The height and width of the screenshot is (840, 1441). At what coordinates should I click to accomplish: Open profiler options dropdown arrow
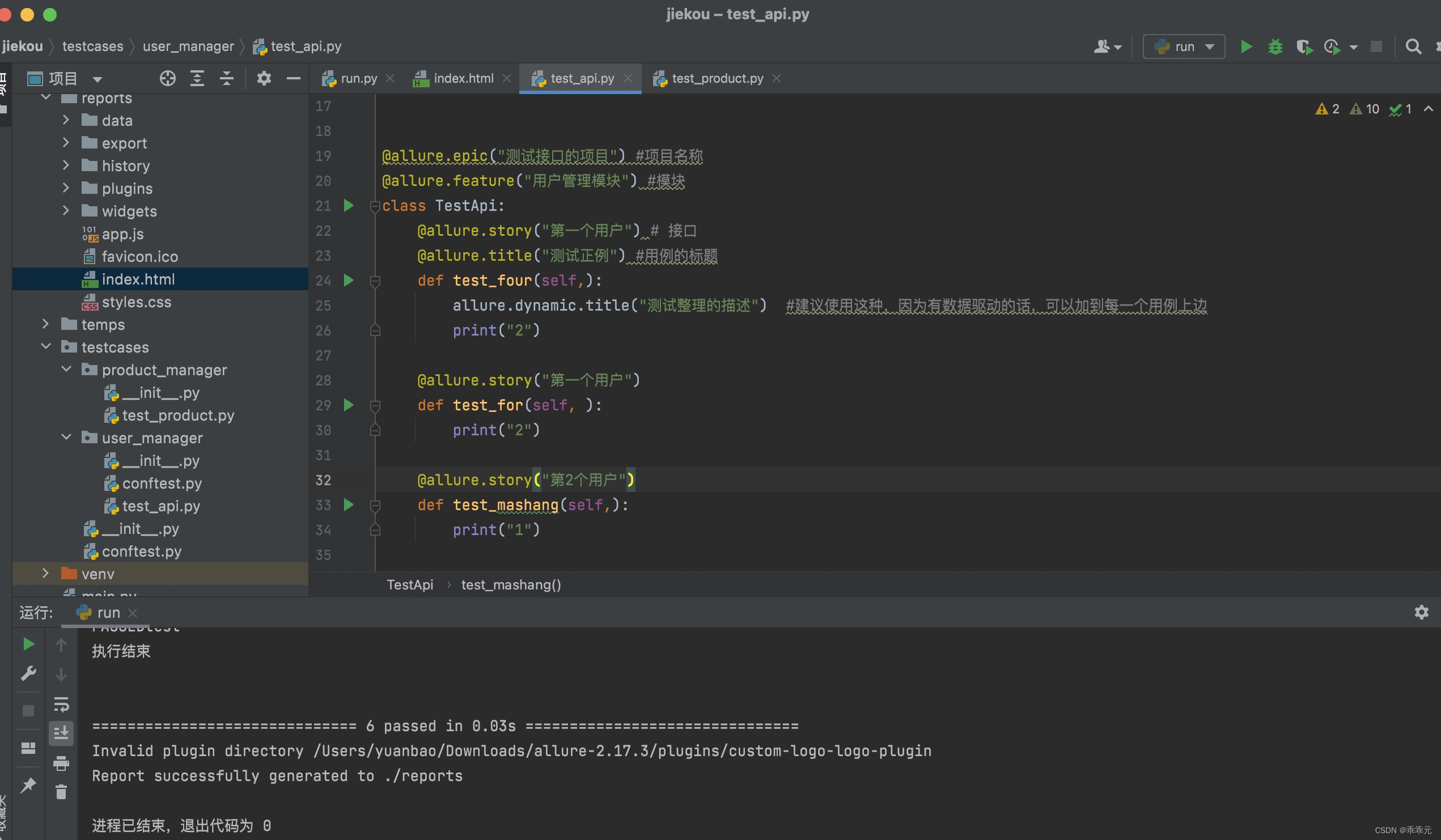pyautogui.click(x=1354, y=47)
